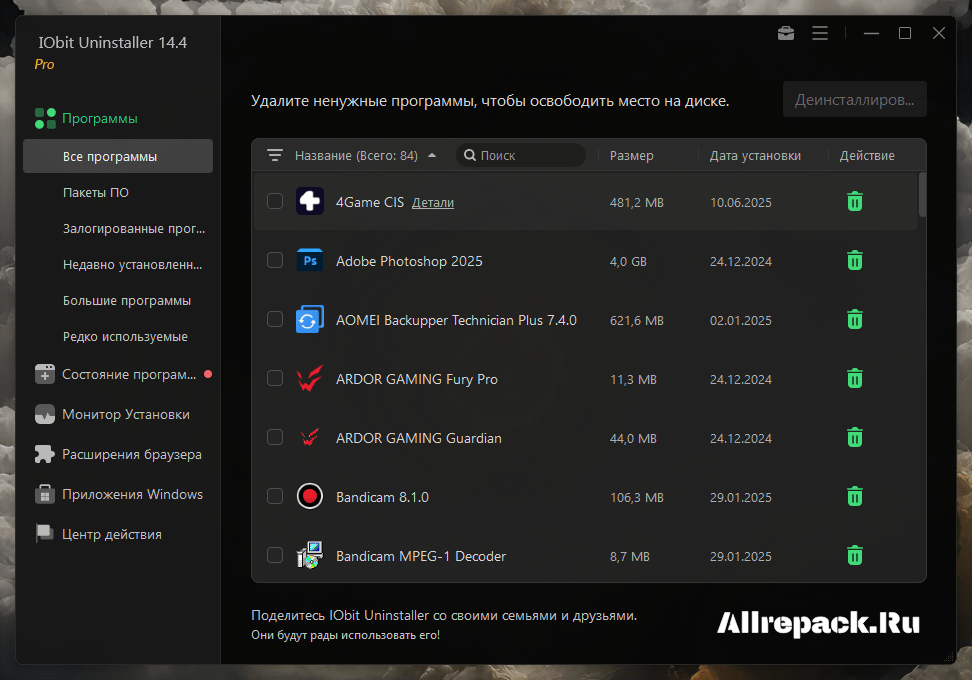The image size is (972, 680).
Task: Click the Bandicam 8.1.0 record icon
Action: coord(309,496)
